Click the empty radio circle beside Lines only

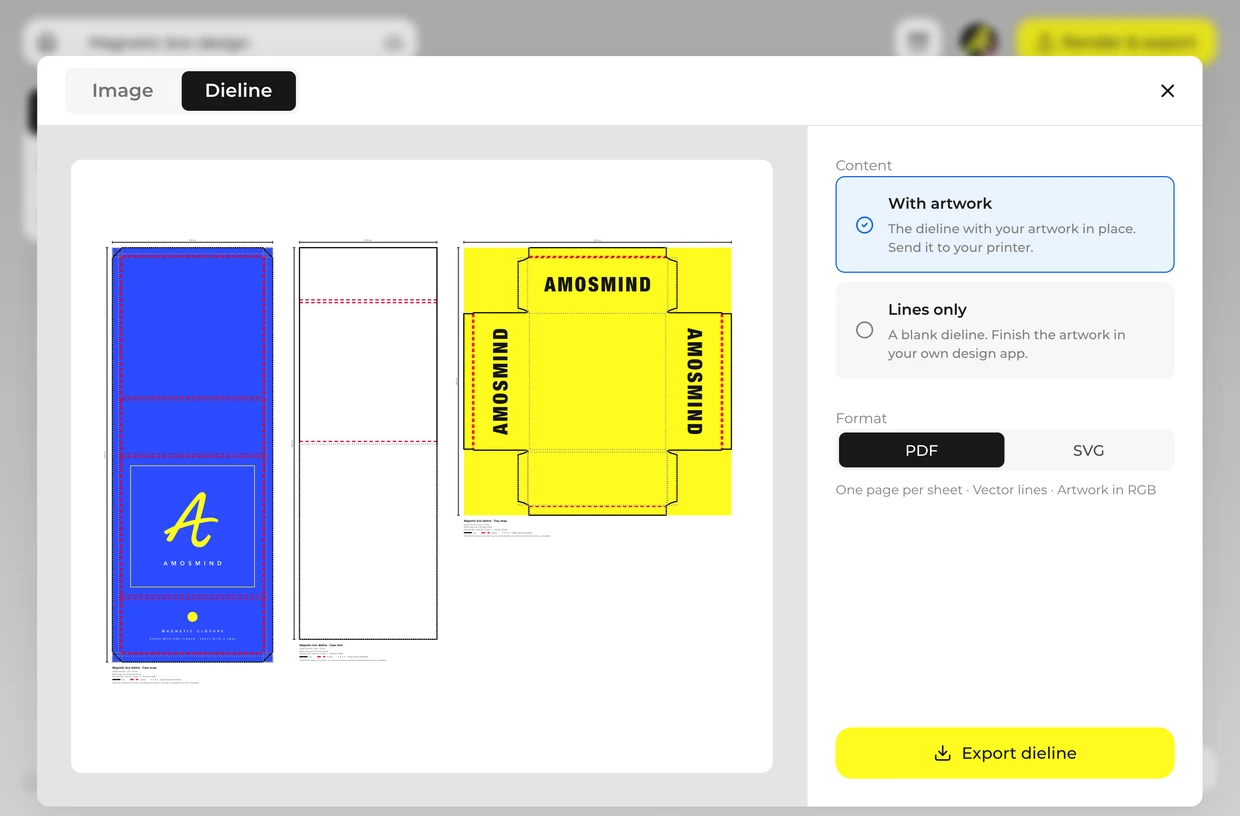(865, 330)
